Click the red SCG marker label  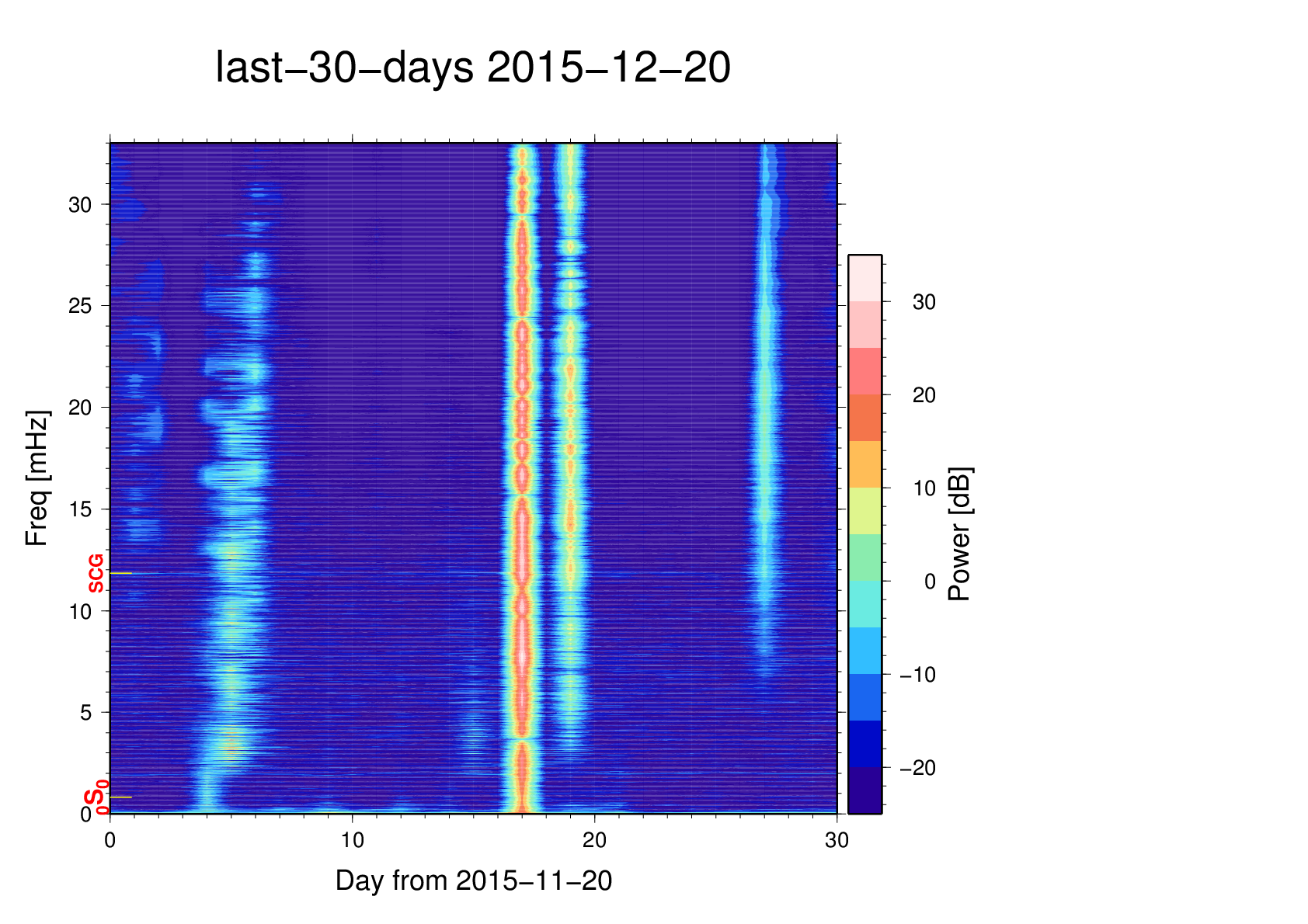(x=96, y=574)
